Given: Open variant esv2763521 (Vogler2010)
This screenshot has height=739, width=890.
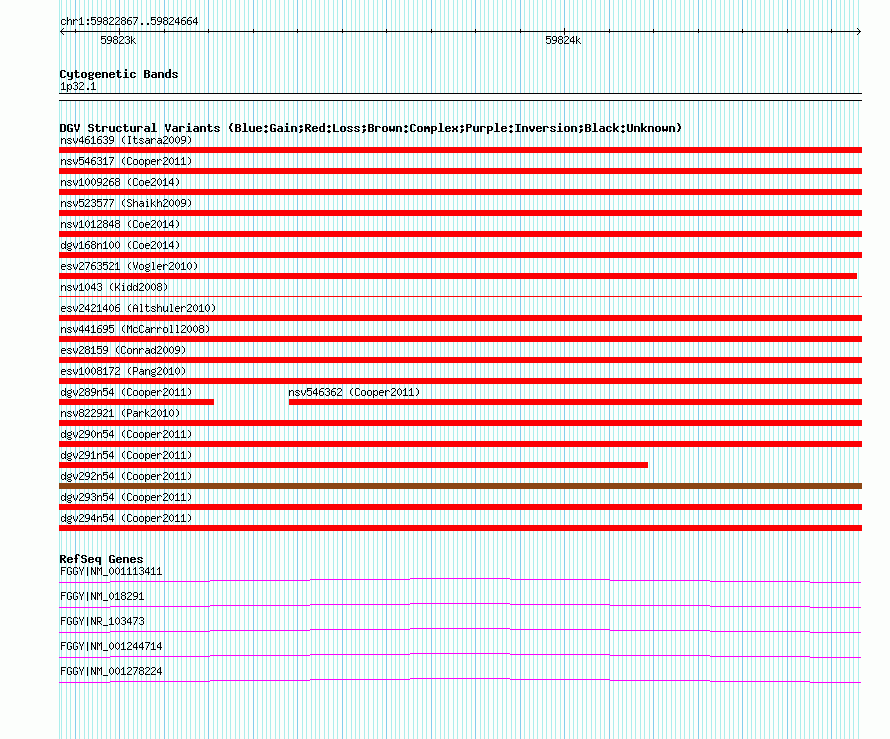Looking at the screenshot, I should point(129,266).
